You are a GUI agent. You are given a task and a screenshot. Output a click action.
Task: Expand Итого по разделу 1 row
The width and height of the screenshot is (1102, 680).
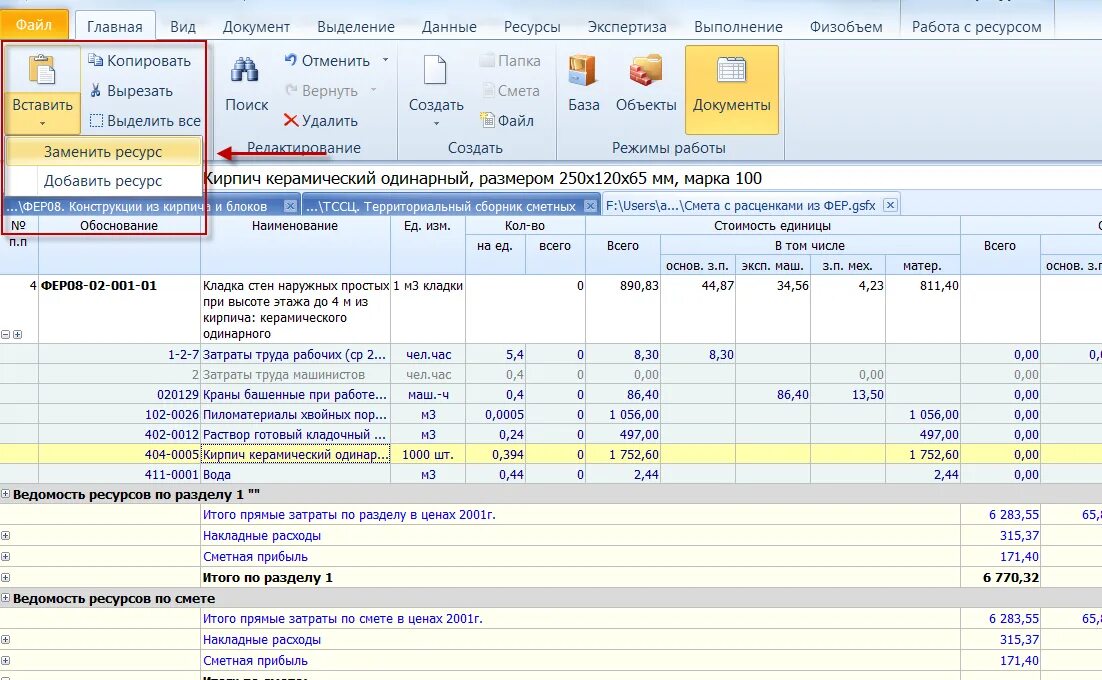(x=6, y=577)
